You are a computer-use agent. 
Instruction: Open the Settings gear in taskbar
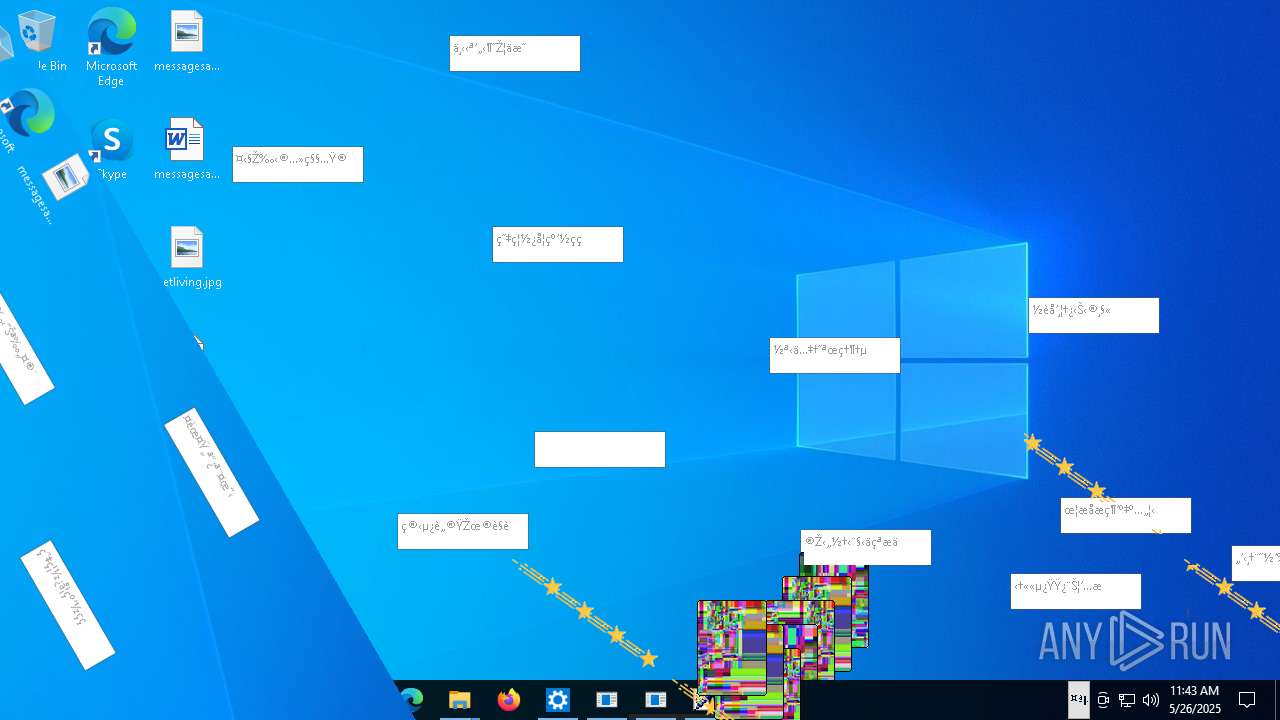pyautogui.click(x=557, y=700)
